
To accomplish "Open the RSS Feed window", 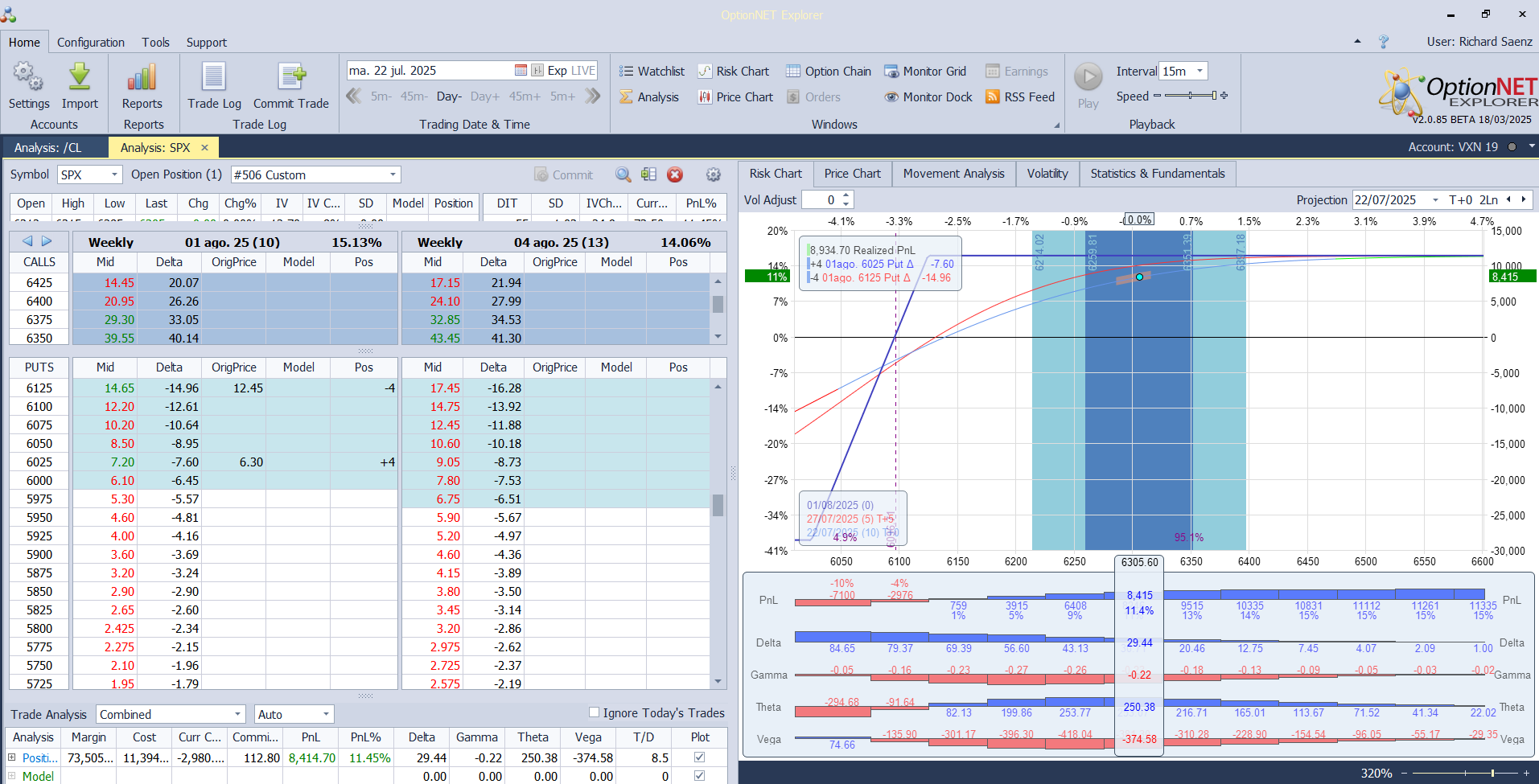I will [1020, 97].
